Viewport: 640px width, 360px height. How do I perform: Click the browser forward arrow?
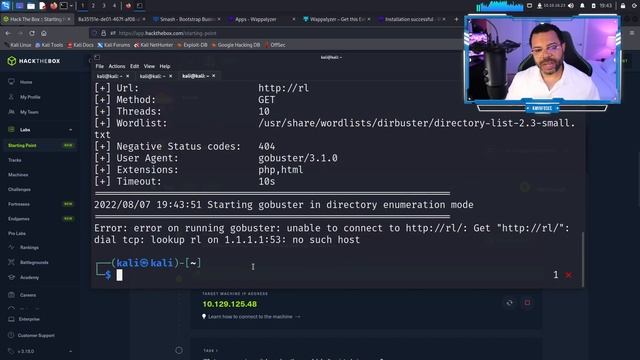20,33
